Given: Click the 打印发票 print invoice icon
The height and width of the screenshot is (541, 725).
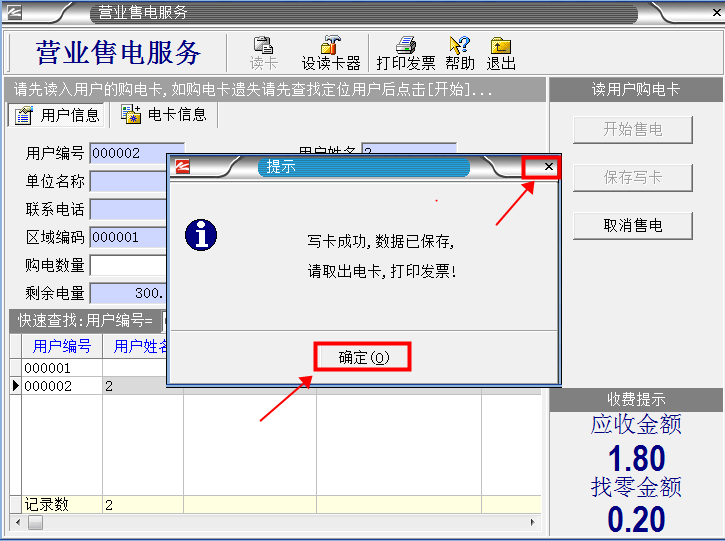Looking at the screenshot, I should pyautogui.click(x=405, y=53).
